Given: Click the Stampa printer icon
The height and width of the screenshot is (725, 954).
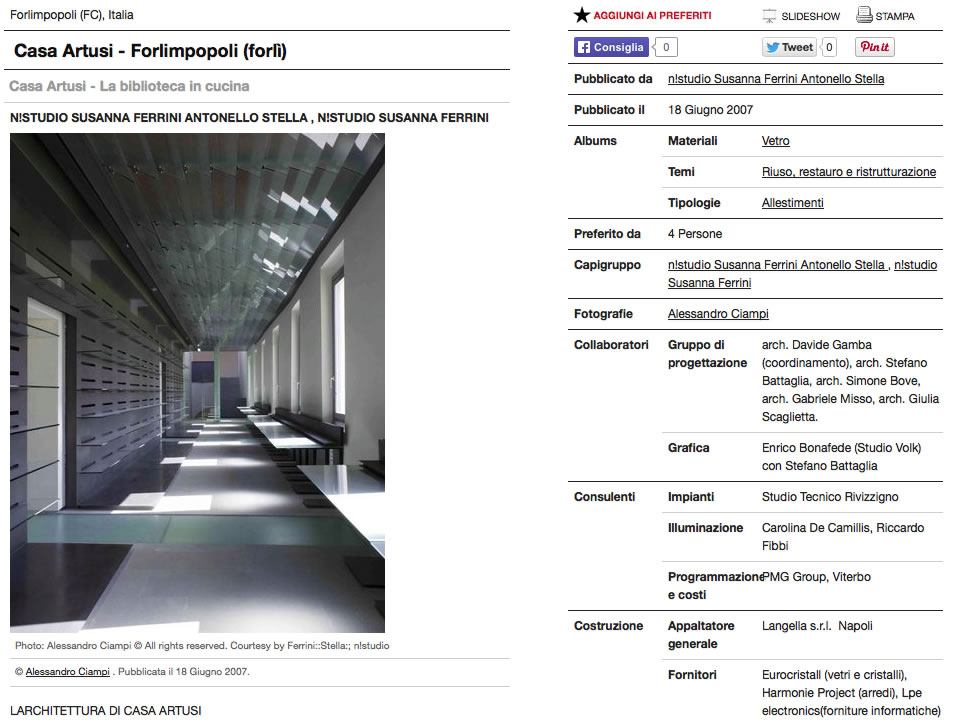Looking at the screenshot, I should click(864, 15).
